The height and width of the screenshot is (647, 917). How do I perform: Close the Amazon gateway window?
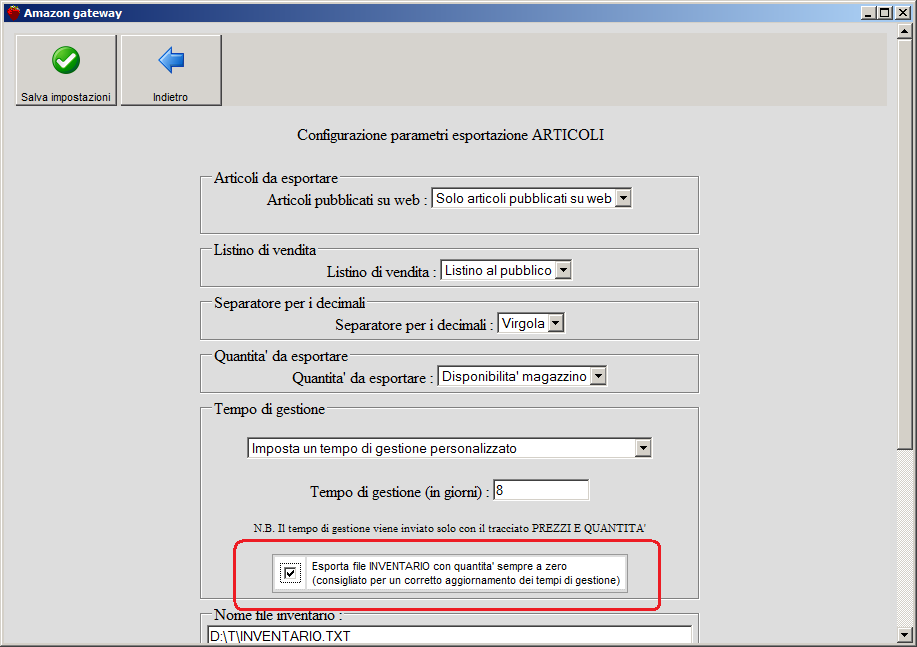(x=902, y=13)
